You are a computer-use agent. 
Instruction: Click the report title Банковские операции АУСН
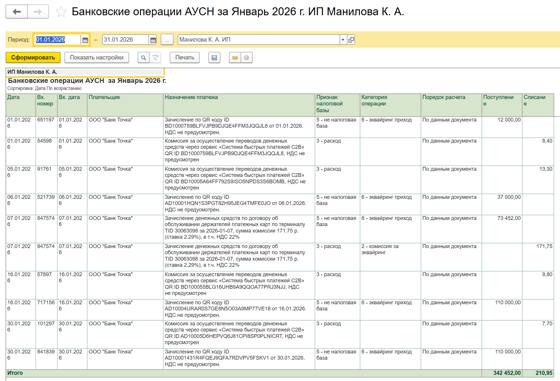tap(87, 81)
